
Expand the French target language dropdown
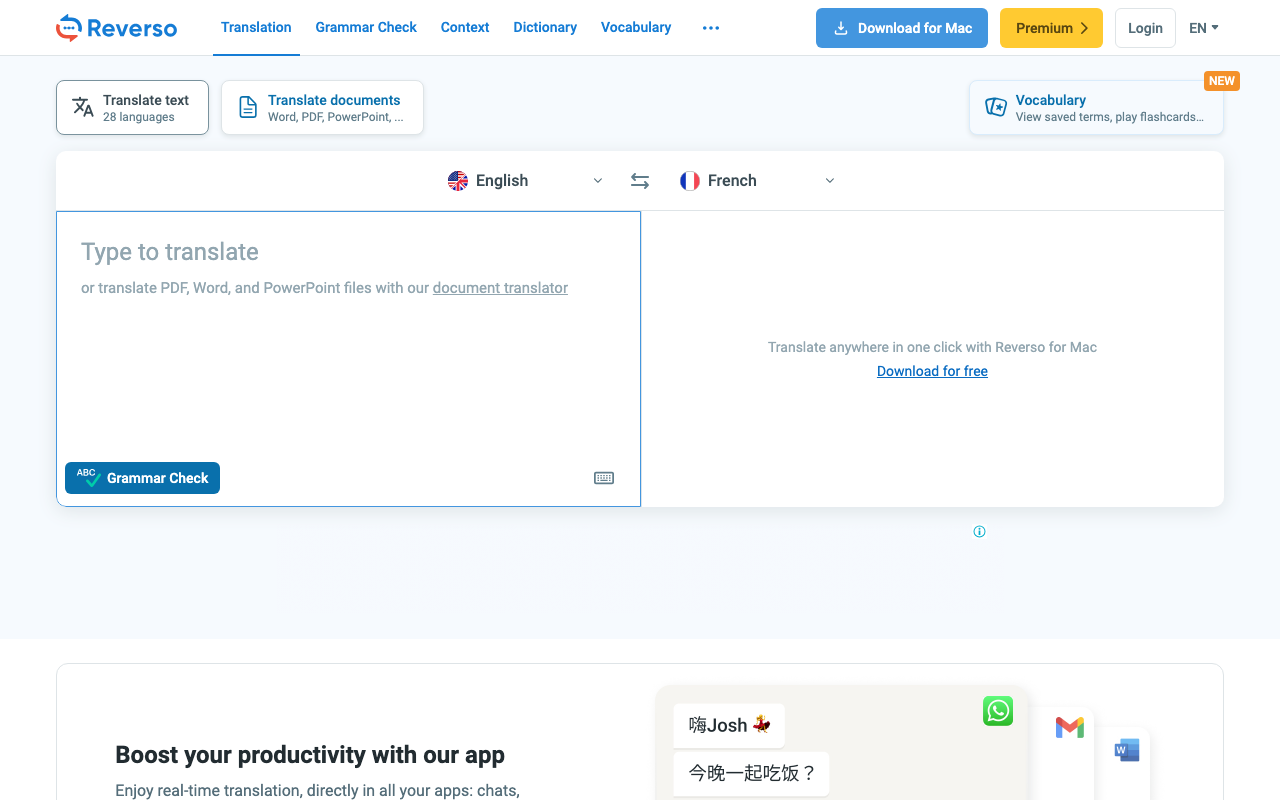pos(829,181)
